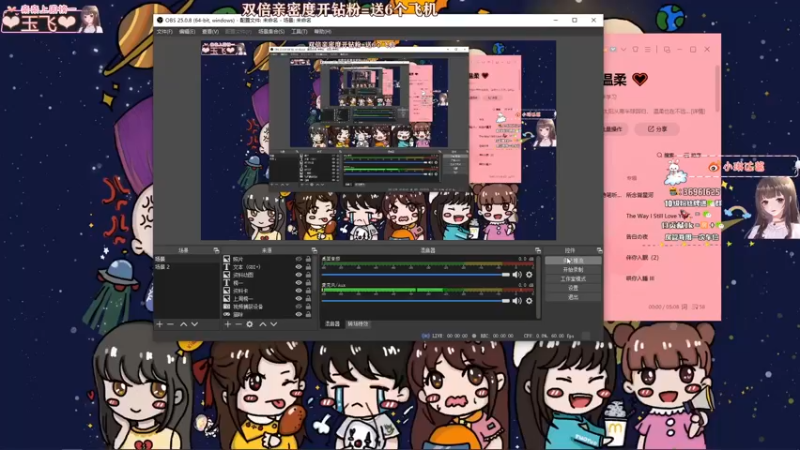Open the 帮助(H) menu
This screenshot has width=800, height=450.
[x=322, y=32]
